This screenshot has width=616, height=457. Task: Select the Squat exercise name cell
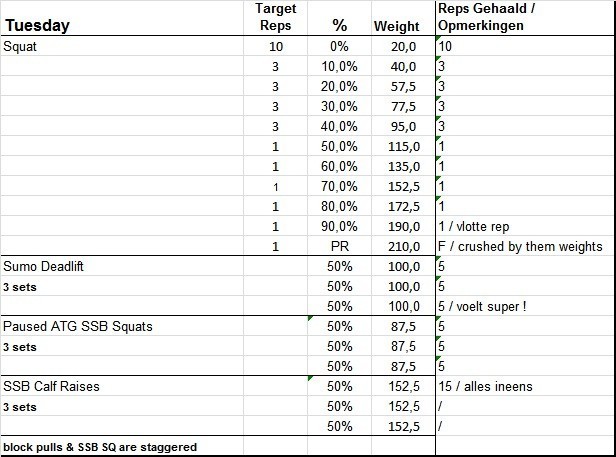(x=20, y=46)
